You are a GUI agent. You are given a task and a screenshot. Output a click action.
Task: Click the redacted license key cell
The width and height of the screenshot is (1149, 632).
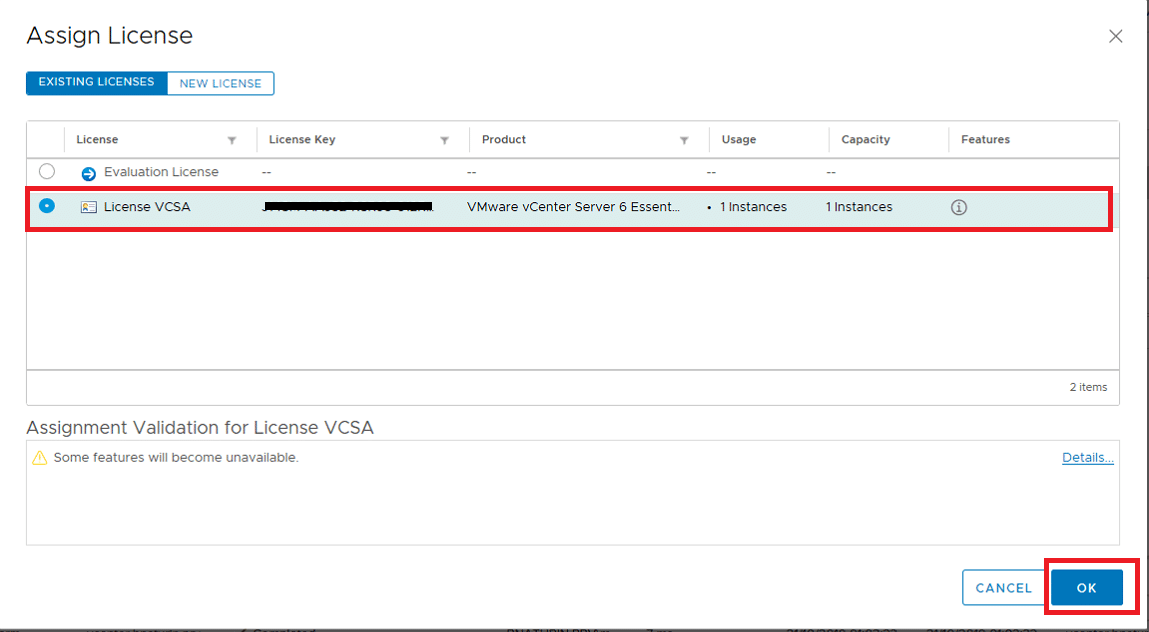point(348,207)
